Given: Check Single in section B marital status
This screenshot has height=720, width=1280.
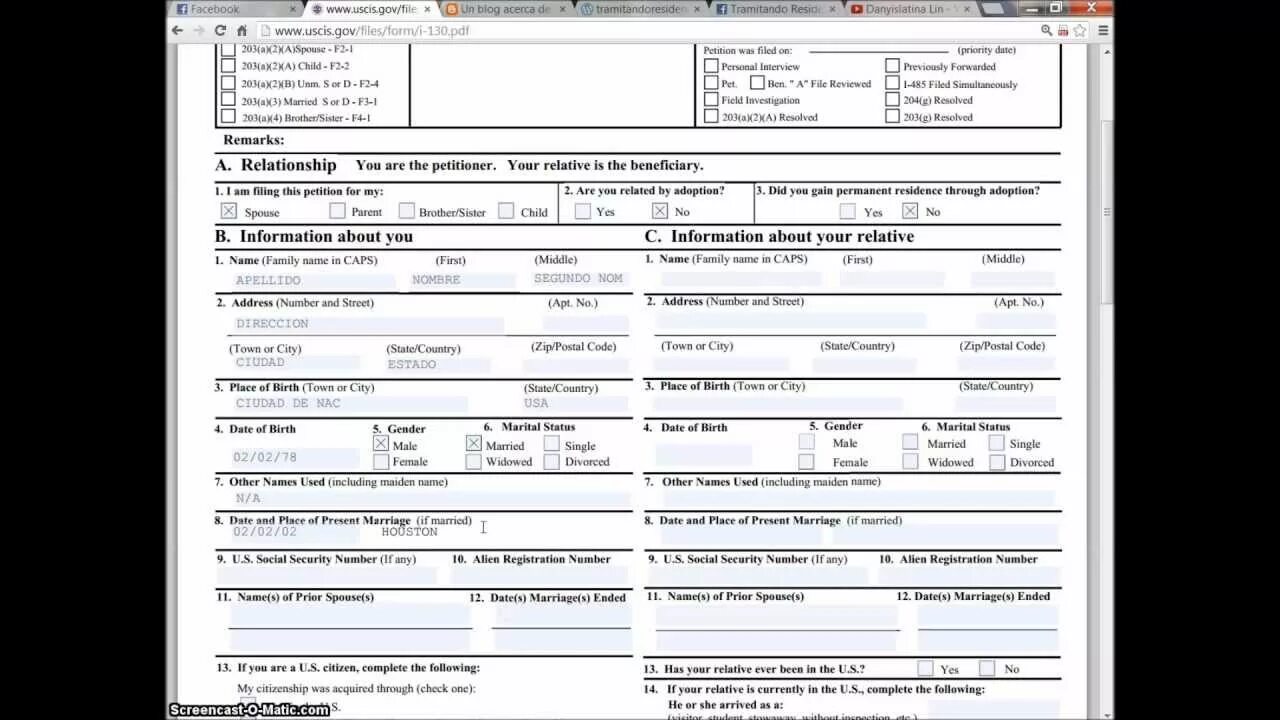Looking at the screenshot, I should 552,443.
